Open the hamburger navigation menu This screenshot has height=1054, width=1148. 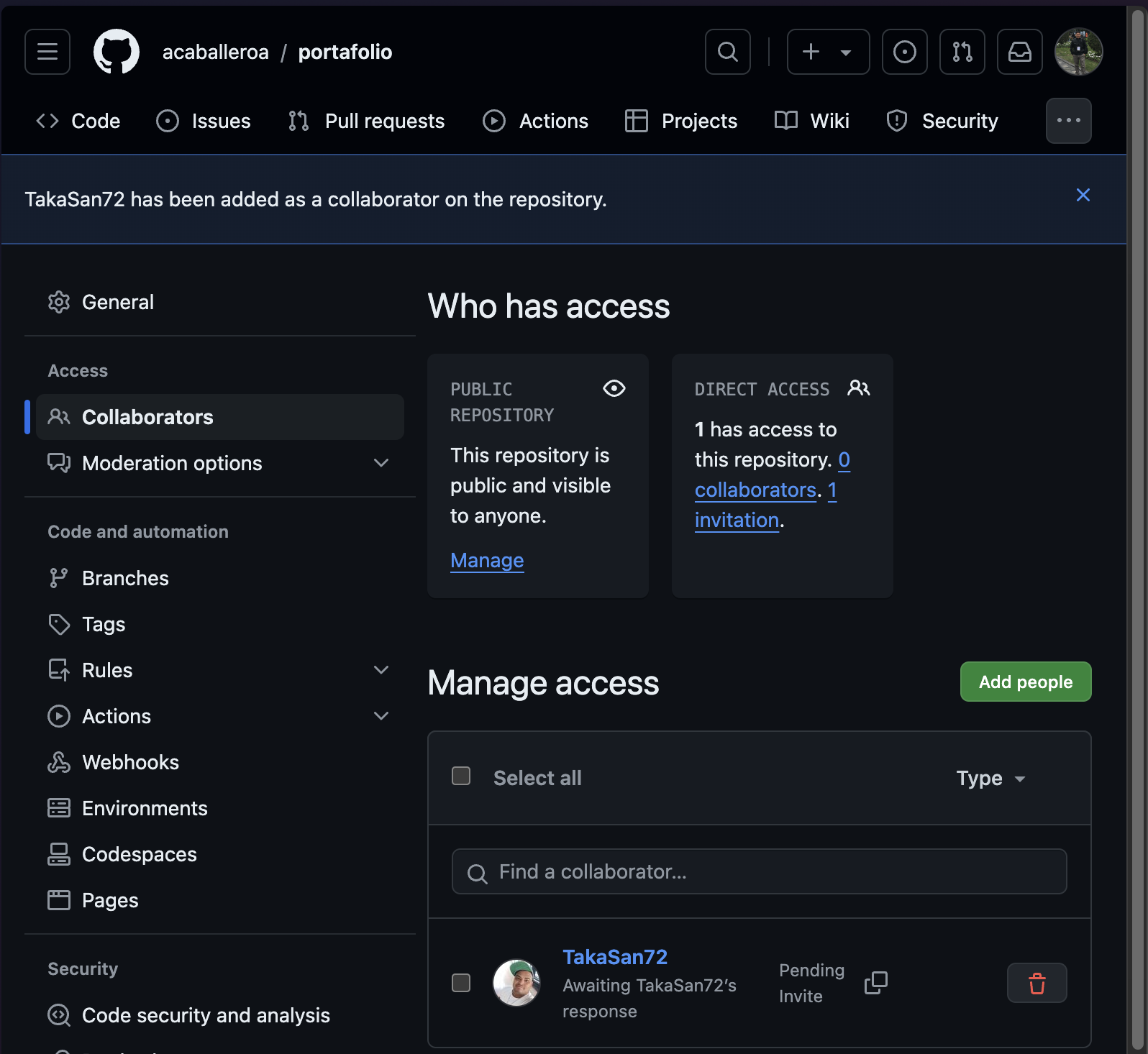[47, 52]
